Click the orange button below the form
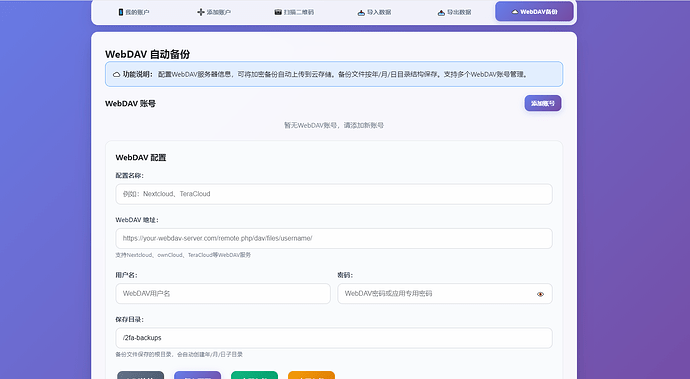Image resolution: width=690 pixels, height=379 pixels. pyautogui.click(x=312, y=375)
